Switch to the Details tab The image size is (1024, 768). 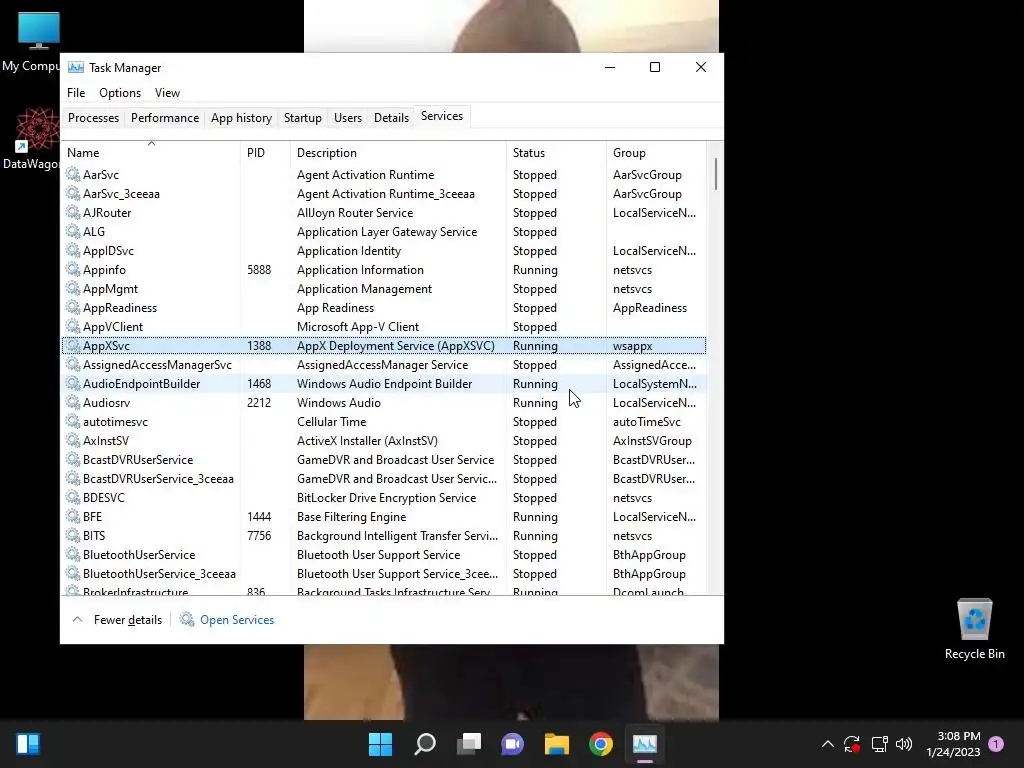pyautogui.click(x=391, y=118)
